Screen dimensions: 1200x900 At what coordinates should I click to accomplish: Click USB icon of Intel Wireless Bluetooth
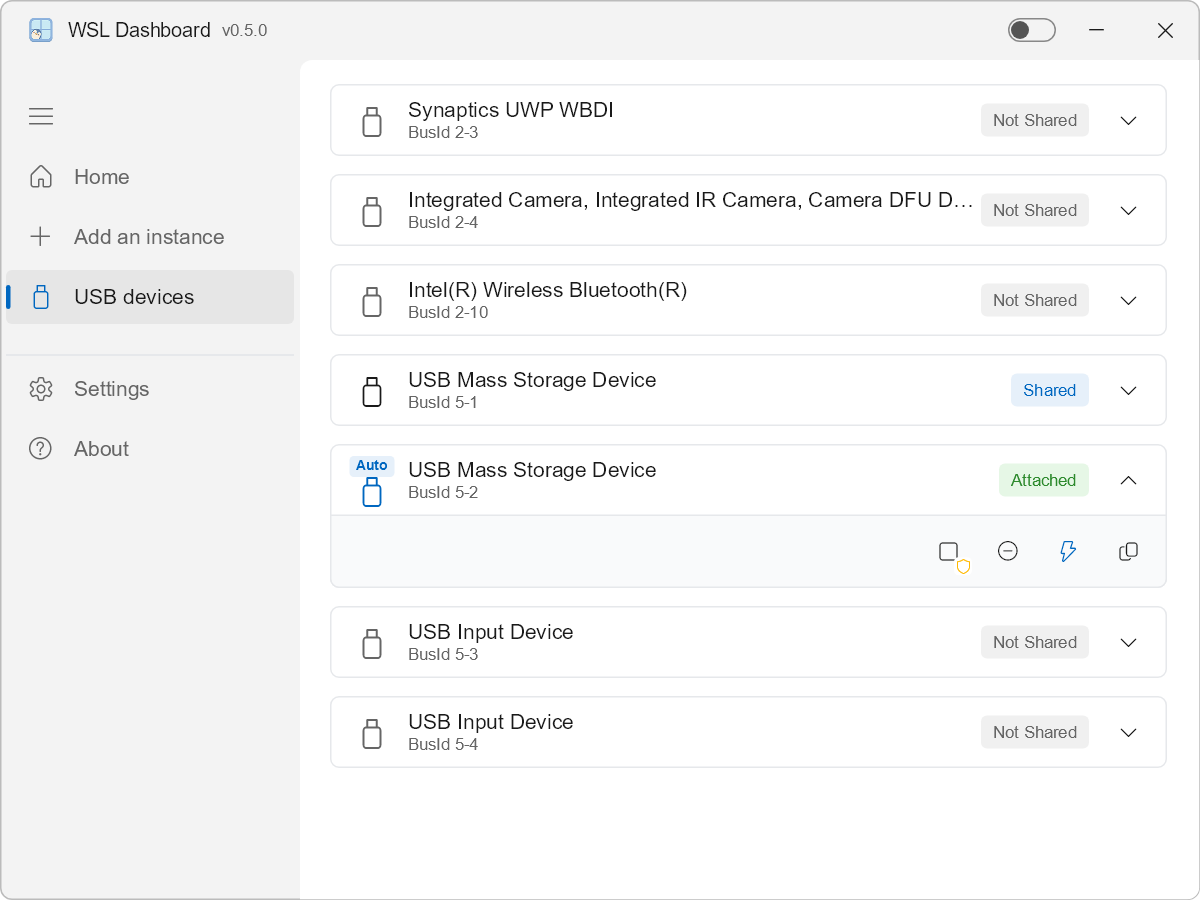click(372, 302)
